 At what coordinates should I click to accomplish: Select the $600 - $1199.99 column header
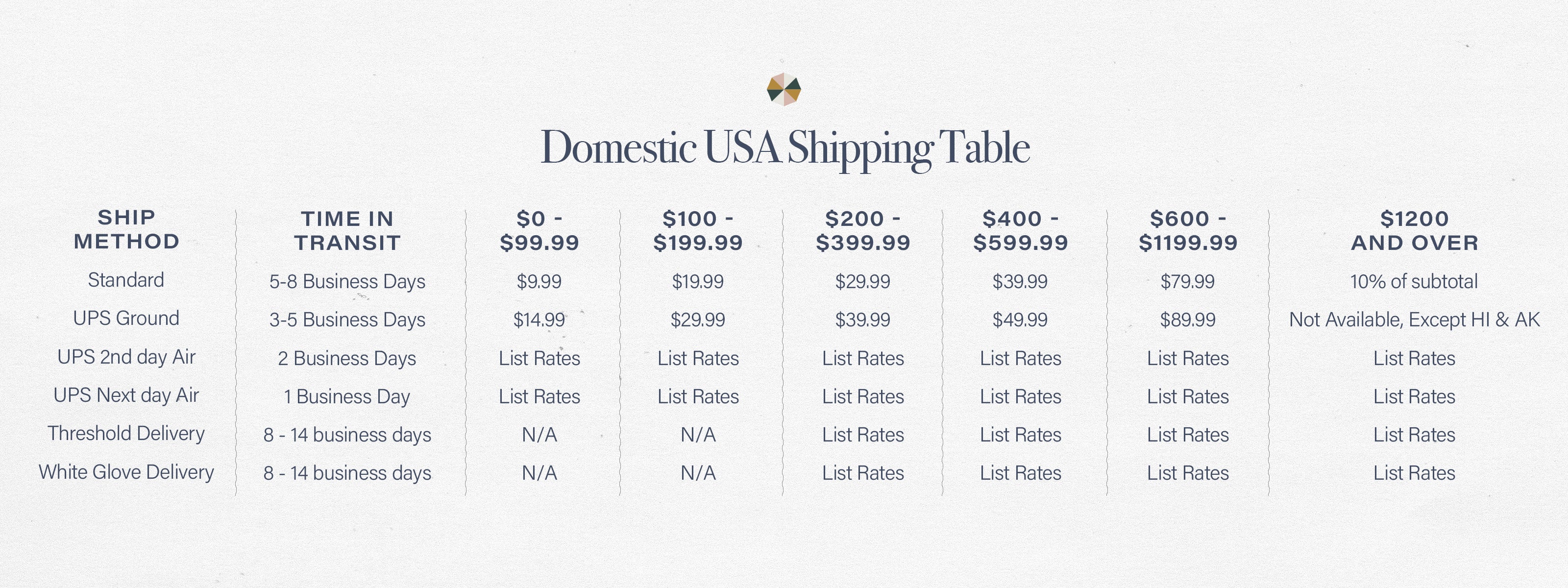click(x=1188, y=231)
